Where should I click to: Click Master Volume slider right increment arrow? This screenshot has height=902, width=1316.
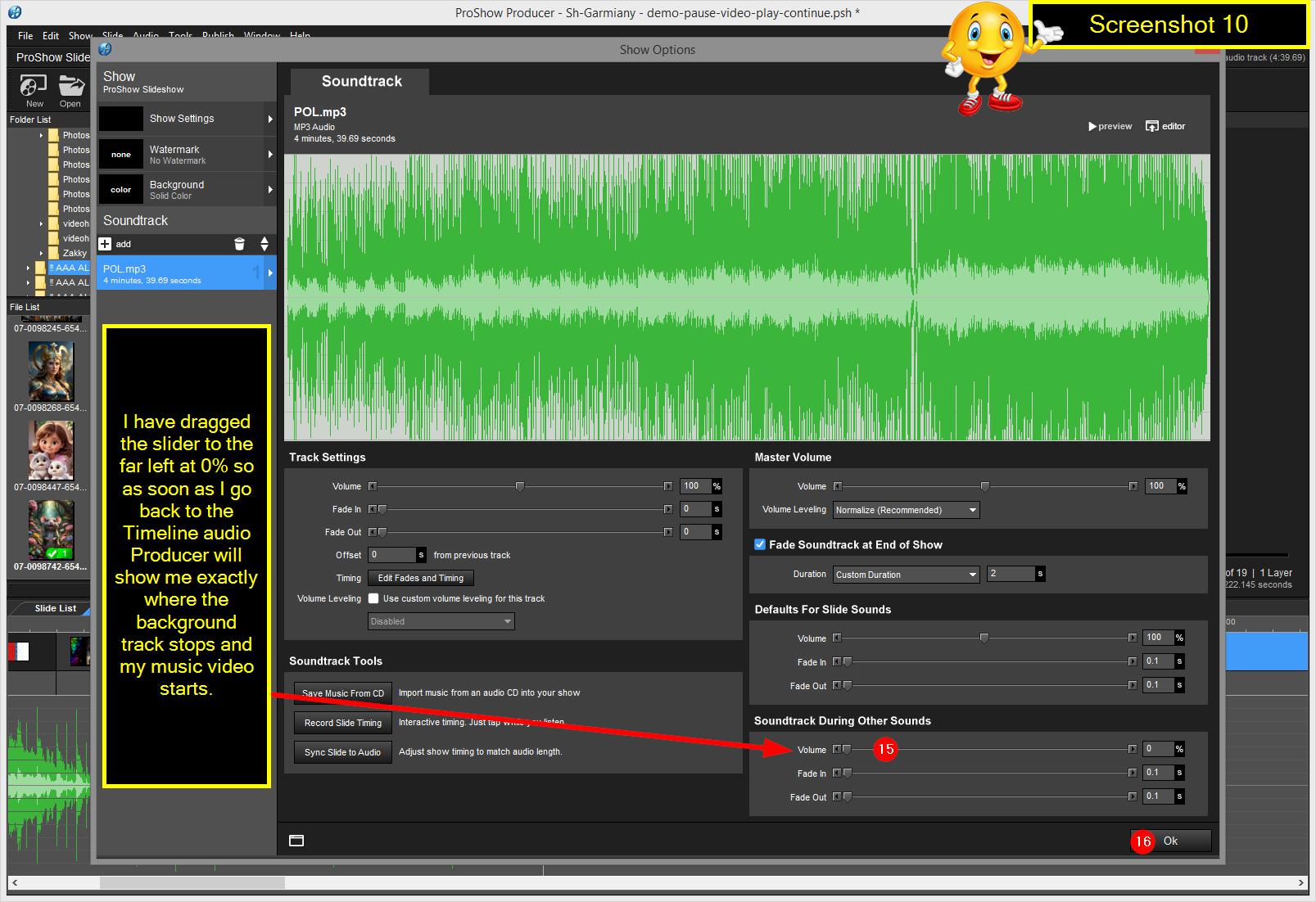(1133, 486)
